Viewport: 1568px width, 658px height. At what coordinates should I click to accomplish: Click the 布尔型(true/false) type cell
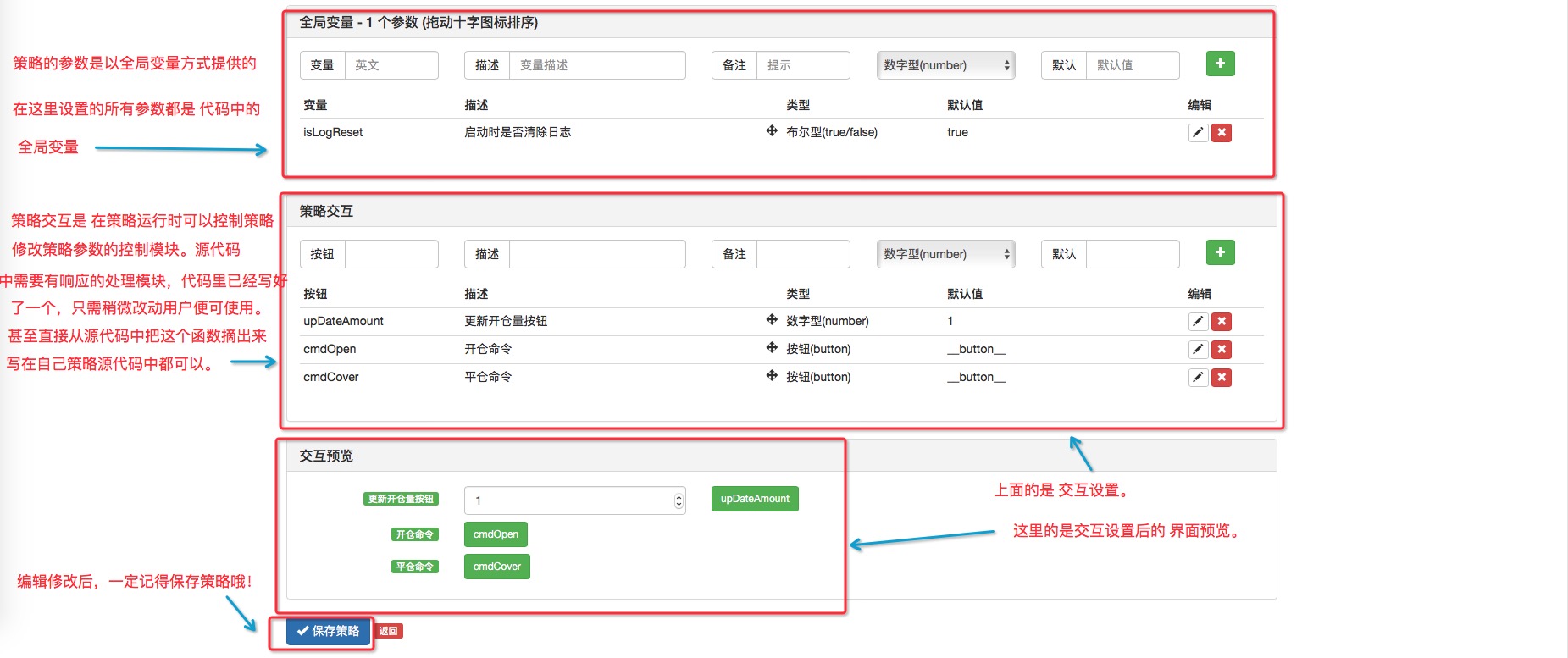(832, 132)
